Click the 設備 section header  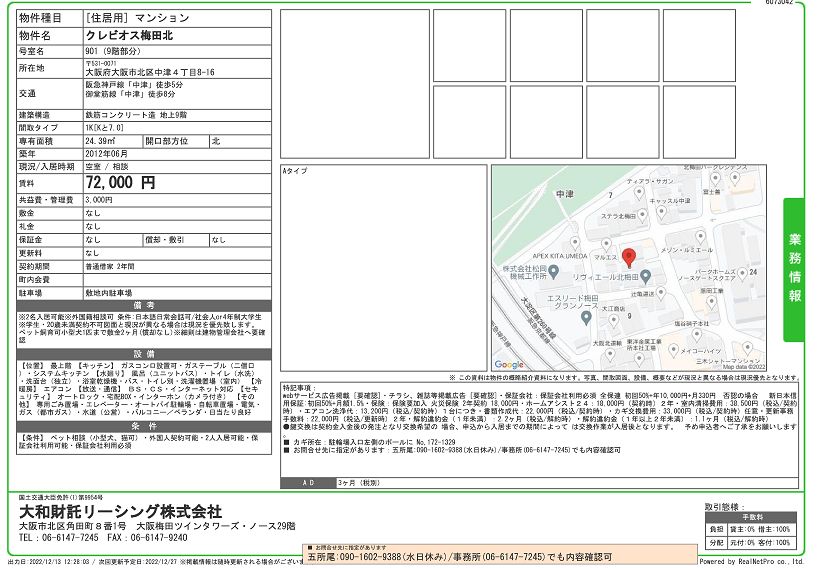tap(144, 354)
